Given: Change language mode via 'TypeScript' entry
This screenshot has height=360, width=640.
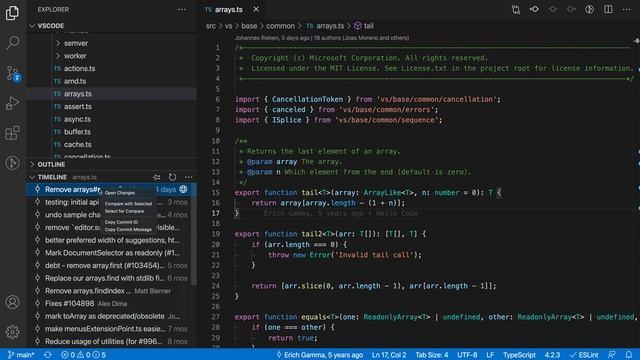Looking at the screenshot, I should click(x=519, y=355).
